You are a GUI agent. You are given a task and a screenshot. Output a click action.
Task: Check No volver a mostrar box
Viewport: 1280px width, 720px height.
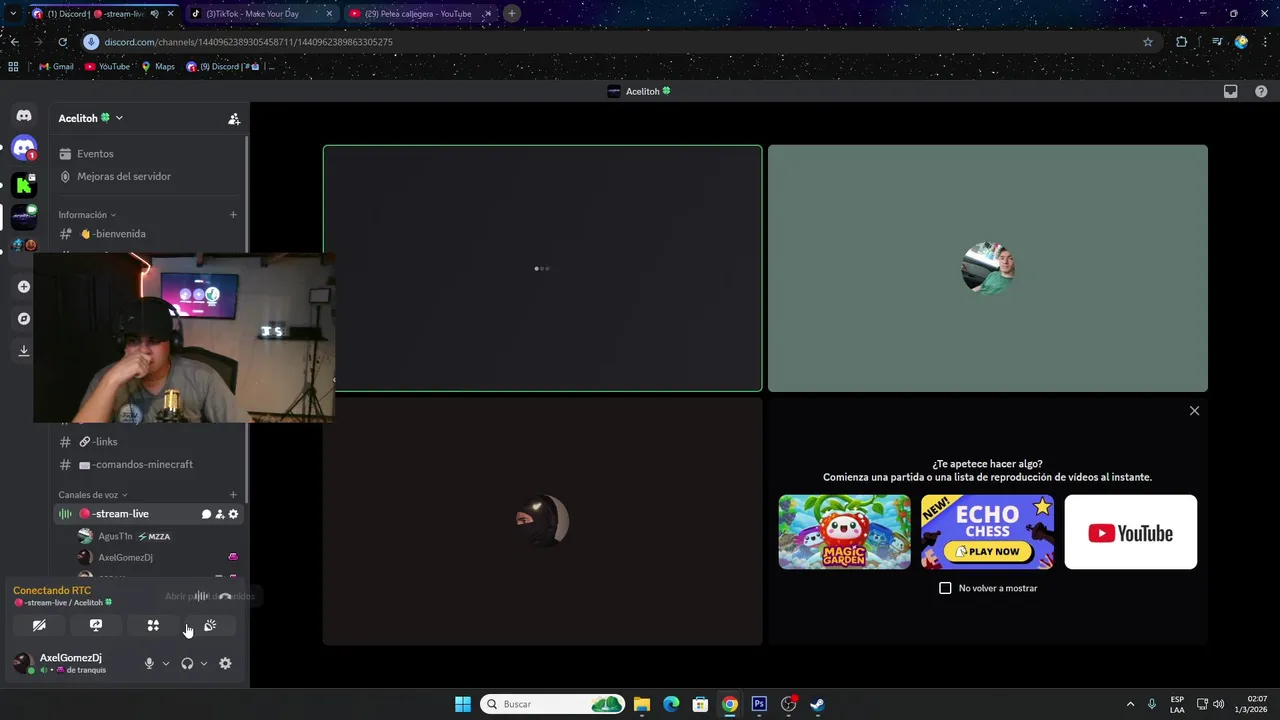click(945, 588)
